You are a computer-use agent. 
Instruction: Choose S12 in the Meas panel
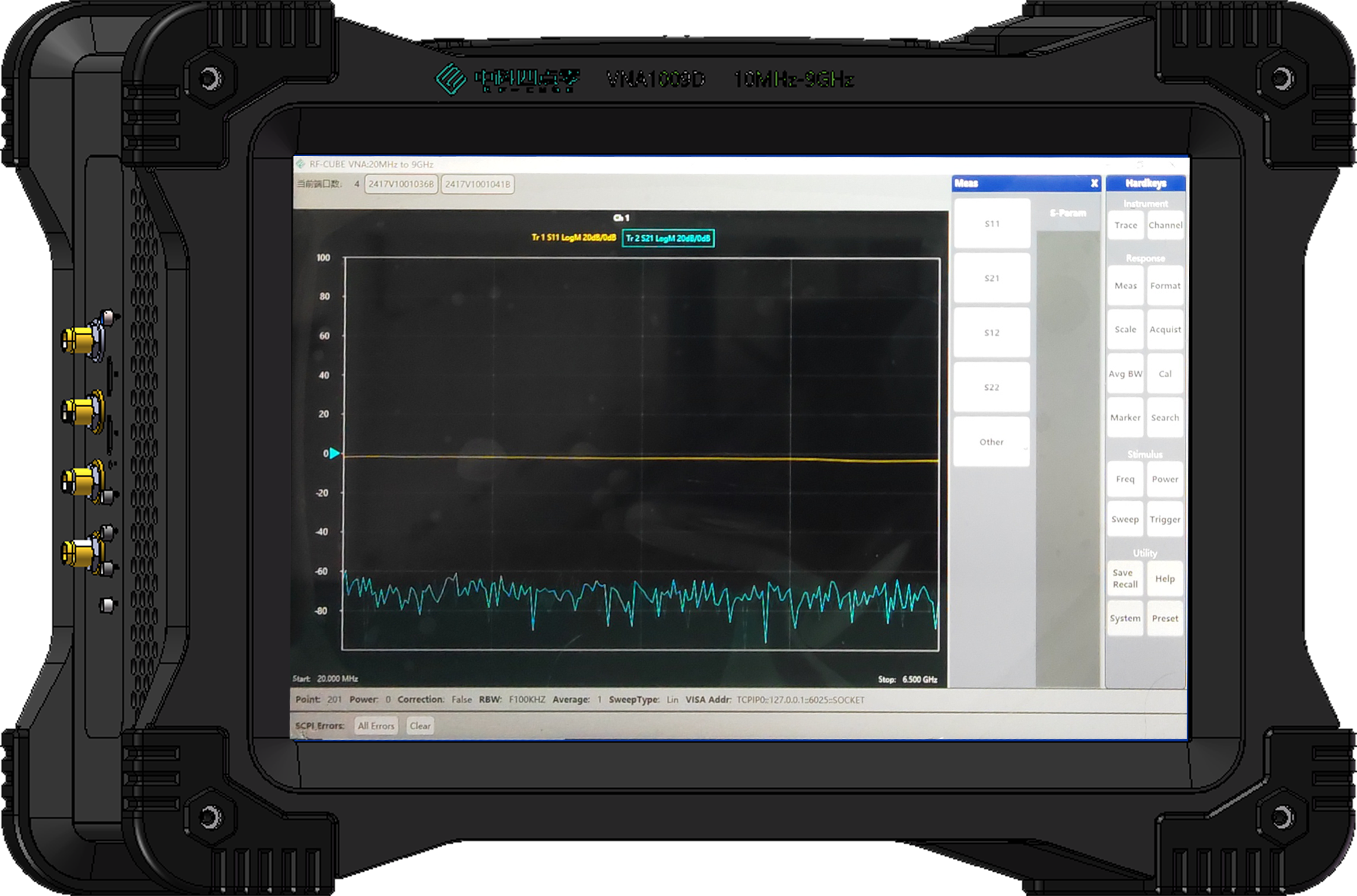pos(991,333)
